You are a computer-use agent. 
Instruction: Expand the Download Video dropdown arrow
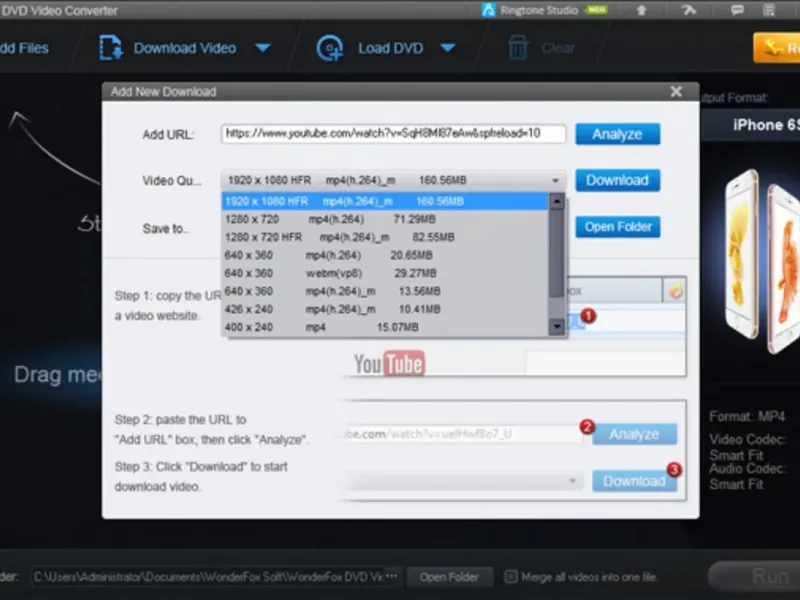click(x=263, y=48)
